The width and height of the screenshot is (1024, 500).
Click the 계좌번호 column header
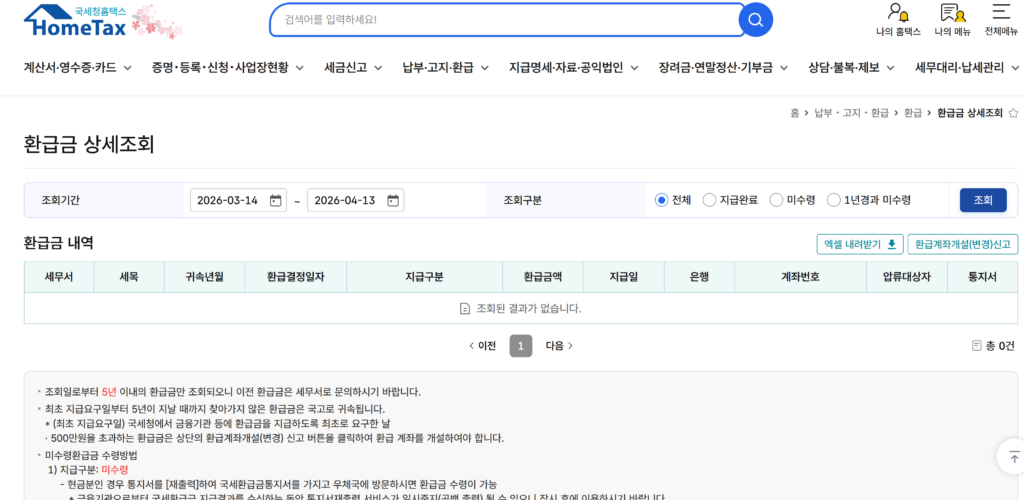point(800,277)
